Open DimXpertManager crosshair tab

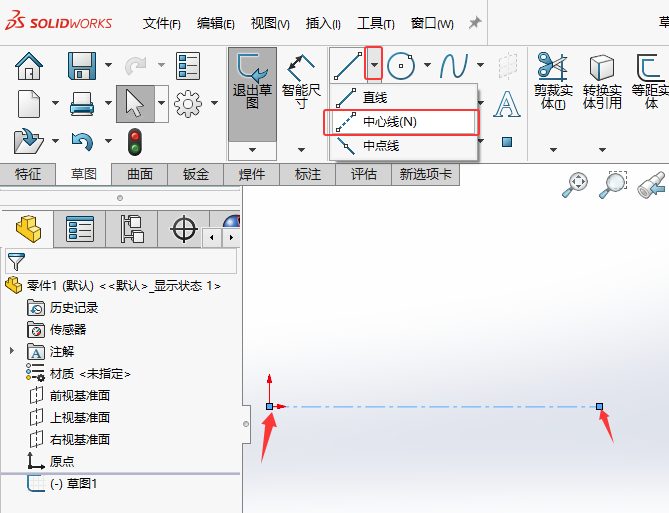pyautogui.click(x=184, y=229)
